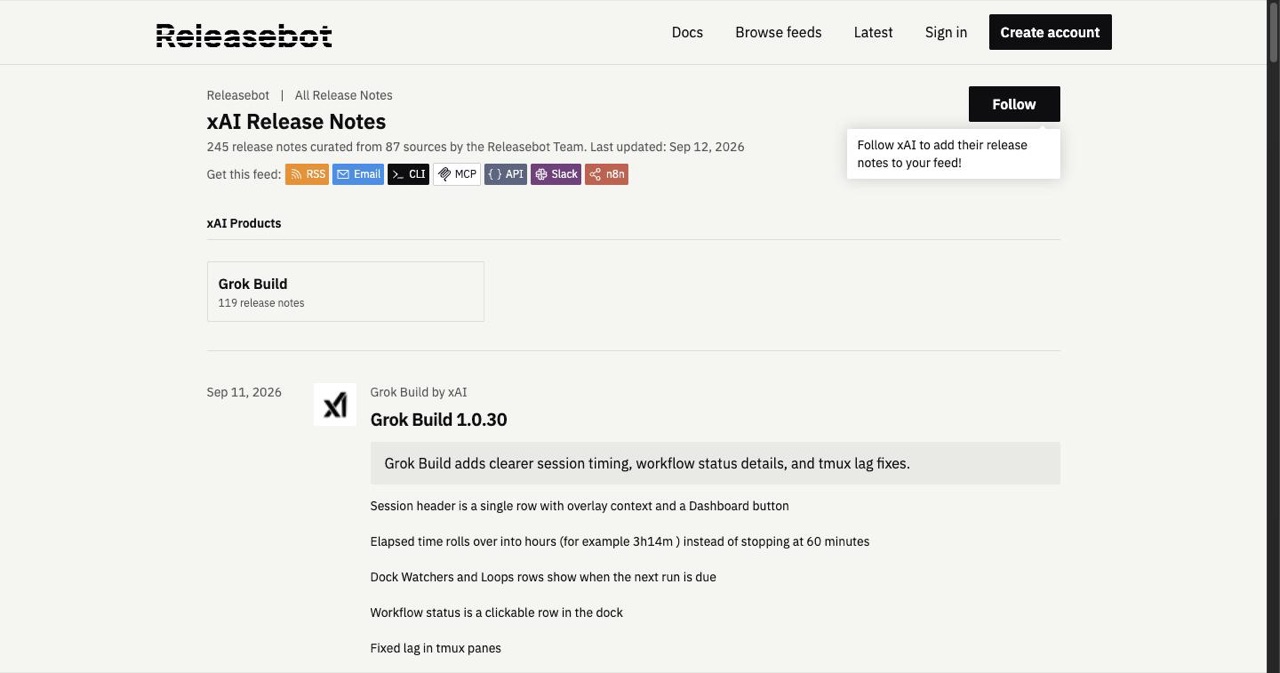Click the 'xAI Release Notes' heading
Viewport: 1280px width, 673px height.
pyautogui.click(x=296, y=121)
